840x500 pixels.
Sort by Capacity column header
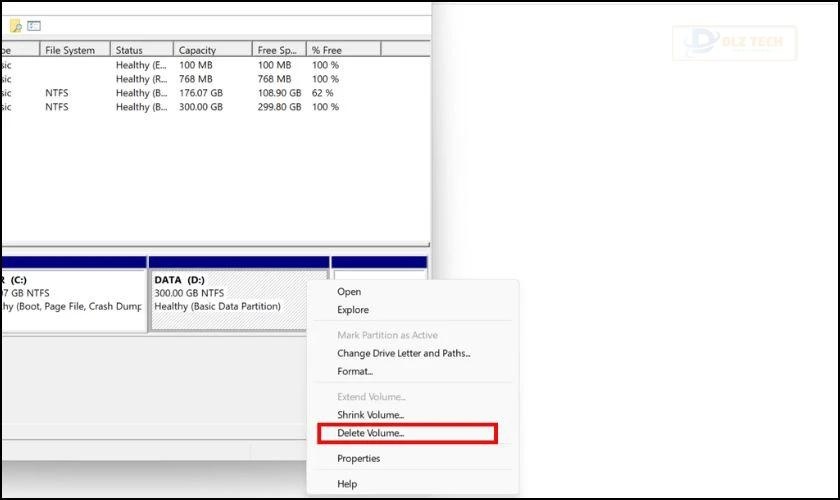click(213, 50)
